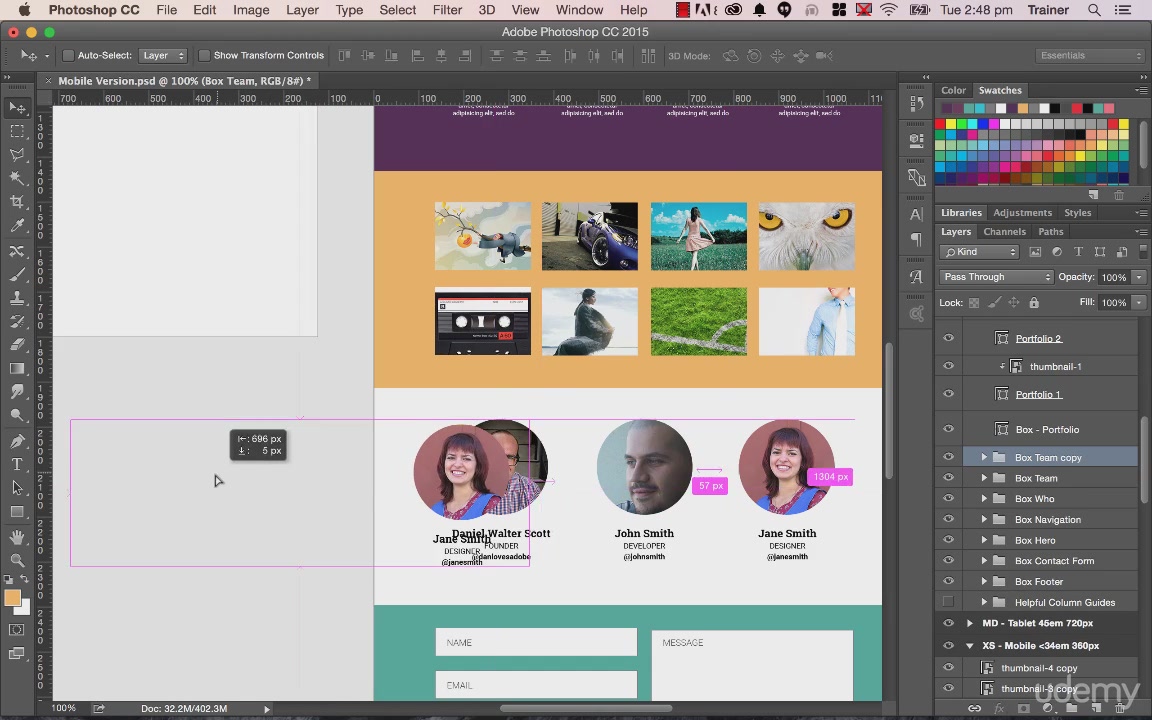The width and height of the screenshot is (1152, 720).
Task: Click the lock position icon
Action: click(1014, 302)
